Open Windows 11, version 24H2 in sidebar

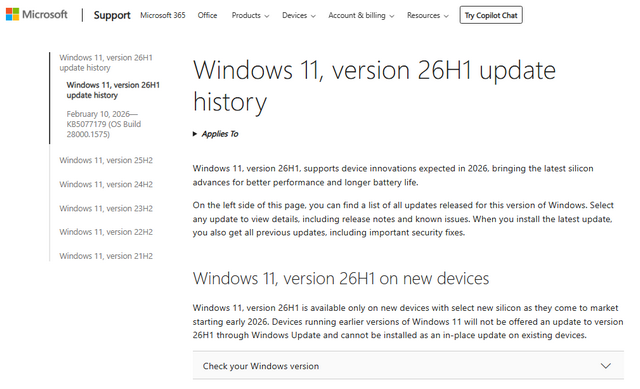[x=106, y=184]
